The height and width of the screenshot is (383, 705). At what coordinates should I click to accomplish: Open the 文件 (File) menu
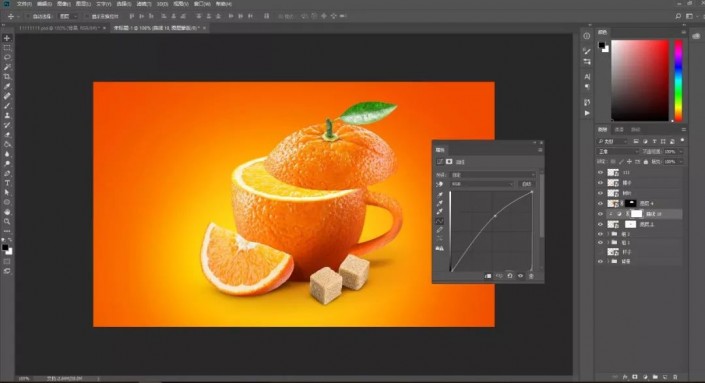pyautogui.click(x=24, y=4)
